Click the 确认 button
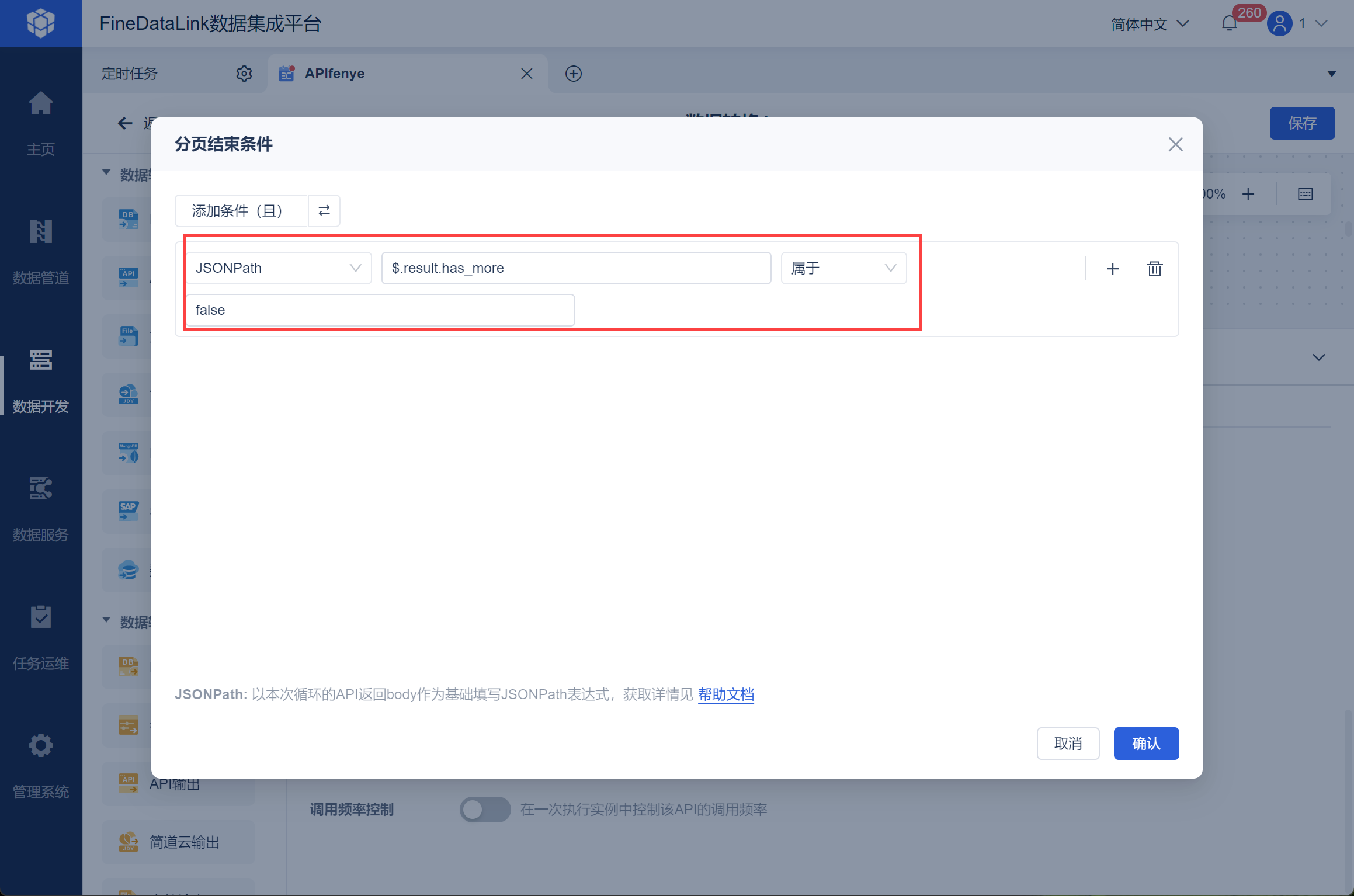The height and width of the screenshot is (896, 1354). (x=1145, y=743)
